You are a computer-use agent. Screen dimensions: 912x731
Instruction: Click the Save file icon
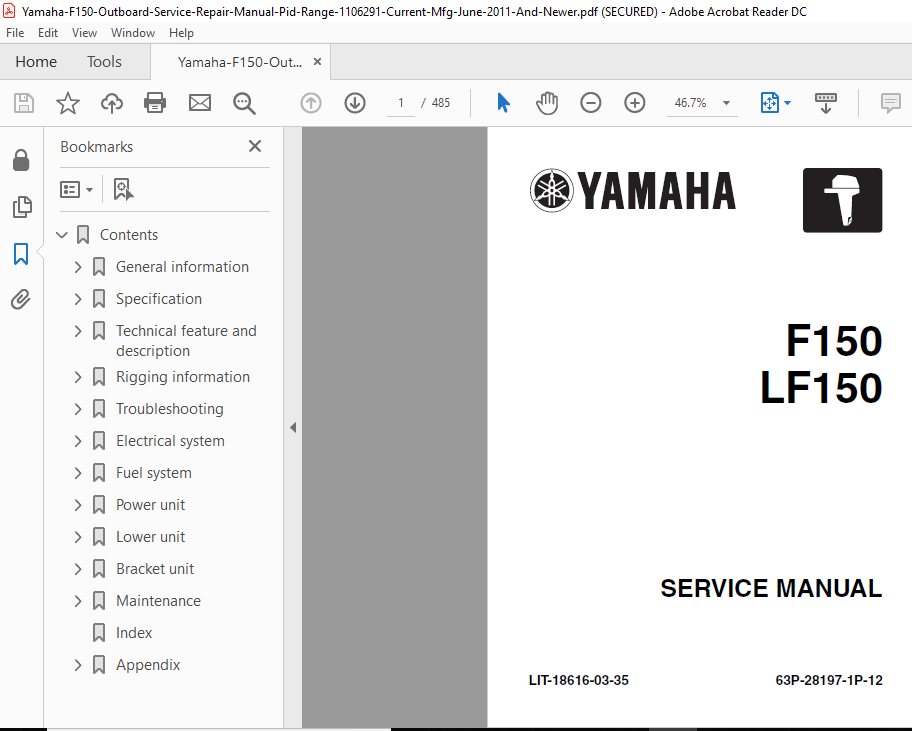point(24,103)
